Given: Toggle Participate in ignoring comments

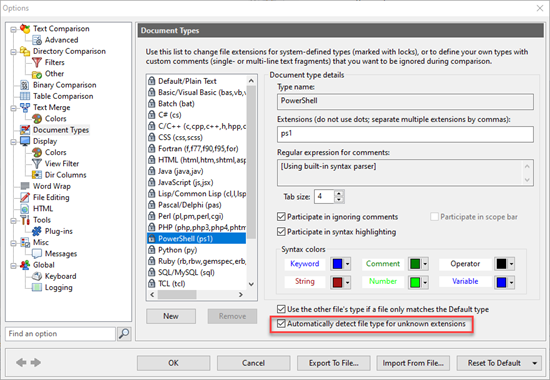Looking at the screenshot, I should click(x=281, y=216).
